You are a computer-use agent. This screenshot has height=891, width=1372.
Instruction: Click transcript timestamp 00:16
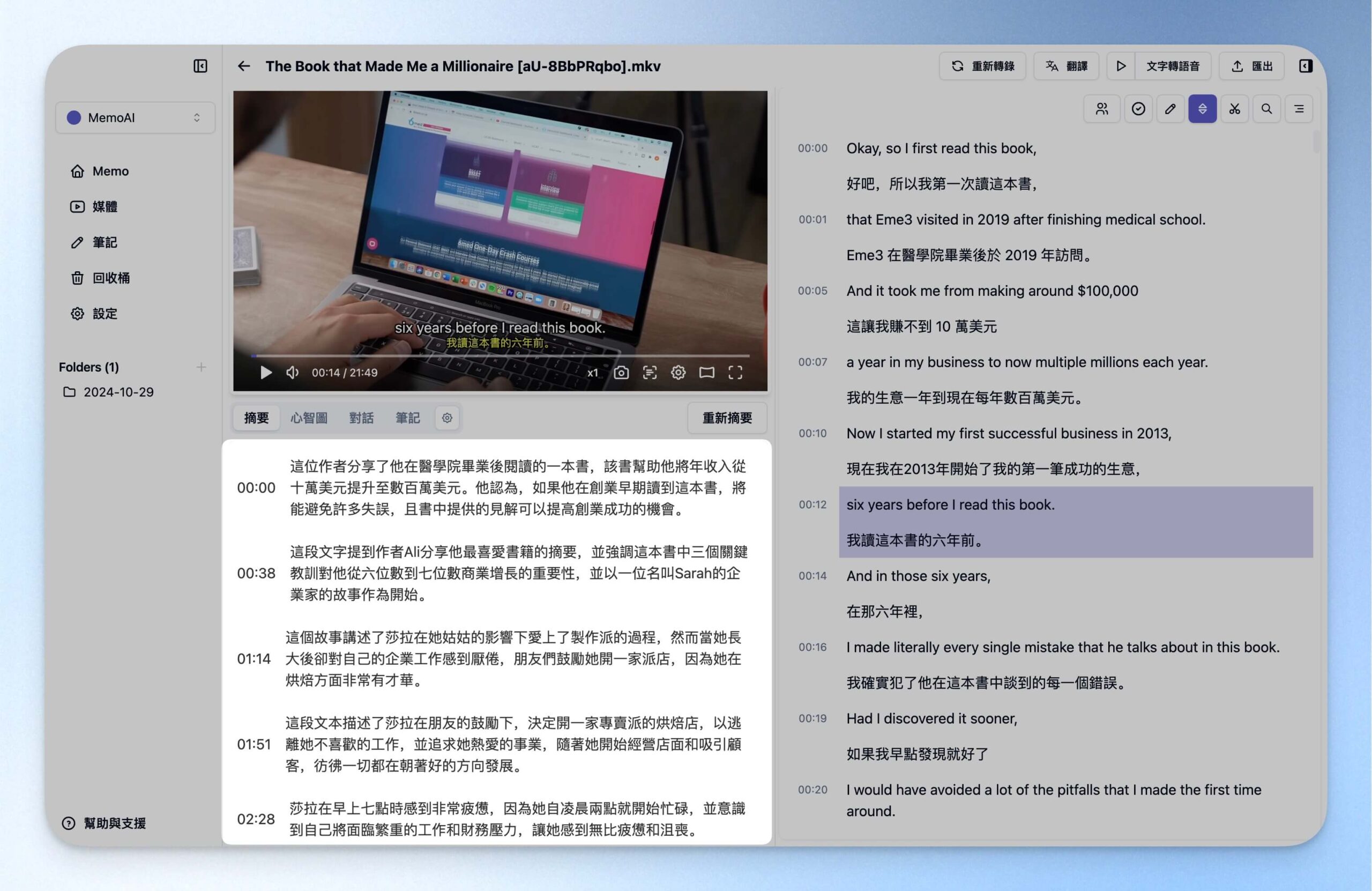[x=812, y=647]
